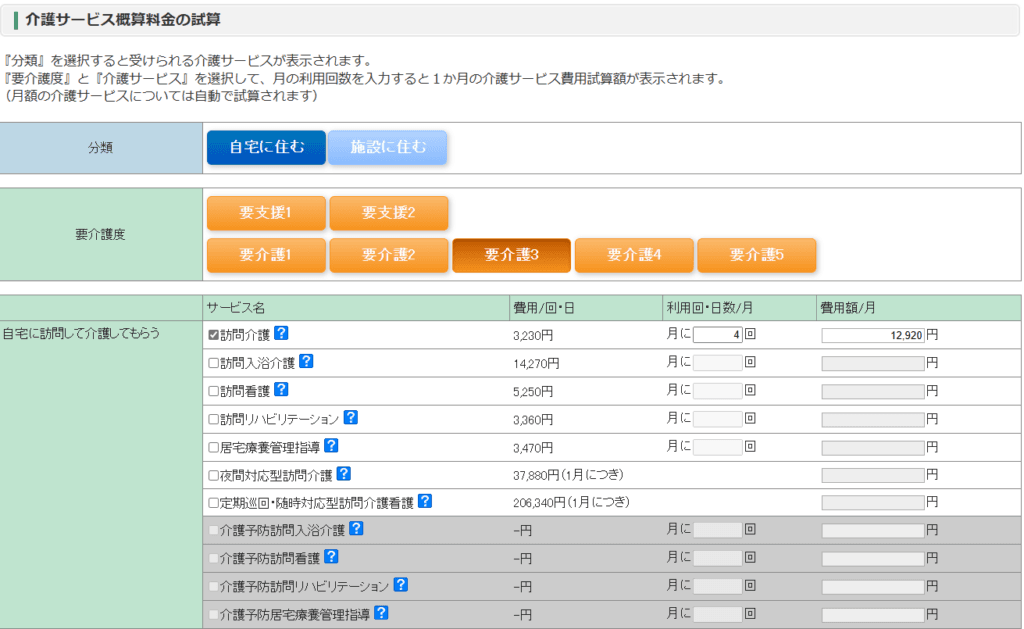1024x629 pixels.
Task: Click the 訪問介護 monthly usage count field
Action: click(717, 335)
